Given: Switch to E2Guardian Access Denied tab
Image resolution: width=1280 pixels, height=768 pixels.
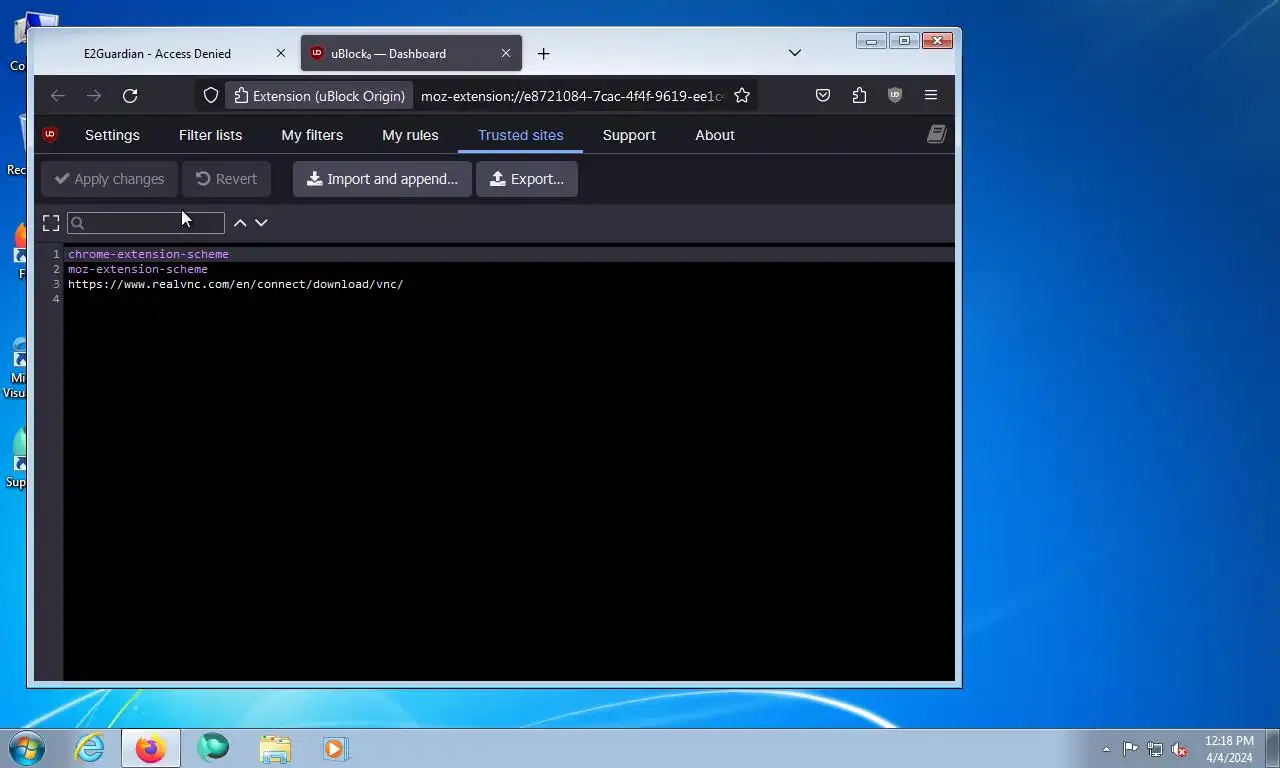Looking at the screenshot, I should (157, 54).
